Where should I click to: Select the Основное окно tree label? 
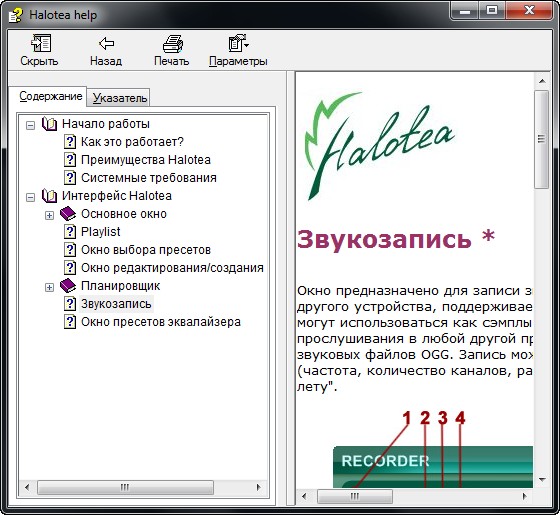124,214
